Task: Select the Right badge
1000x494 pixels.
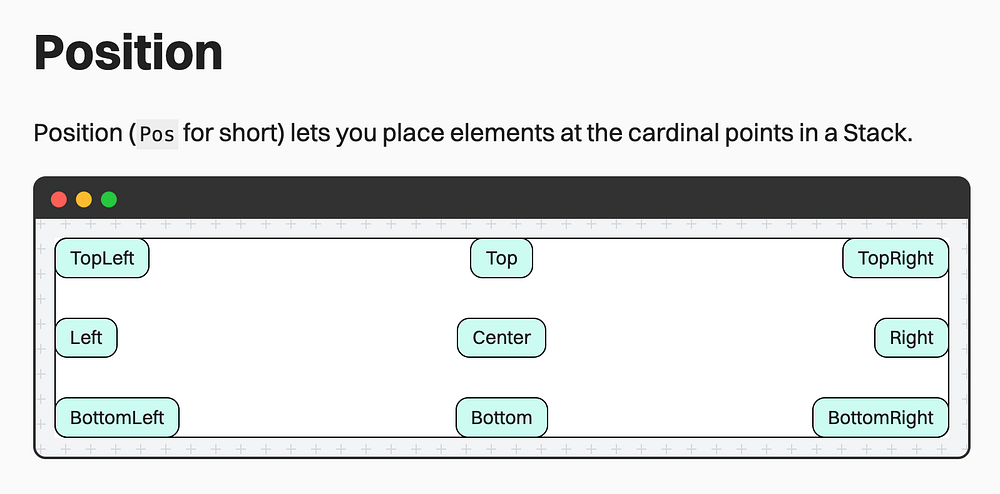Action: coord(911,338)
